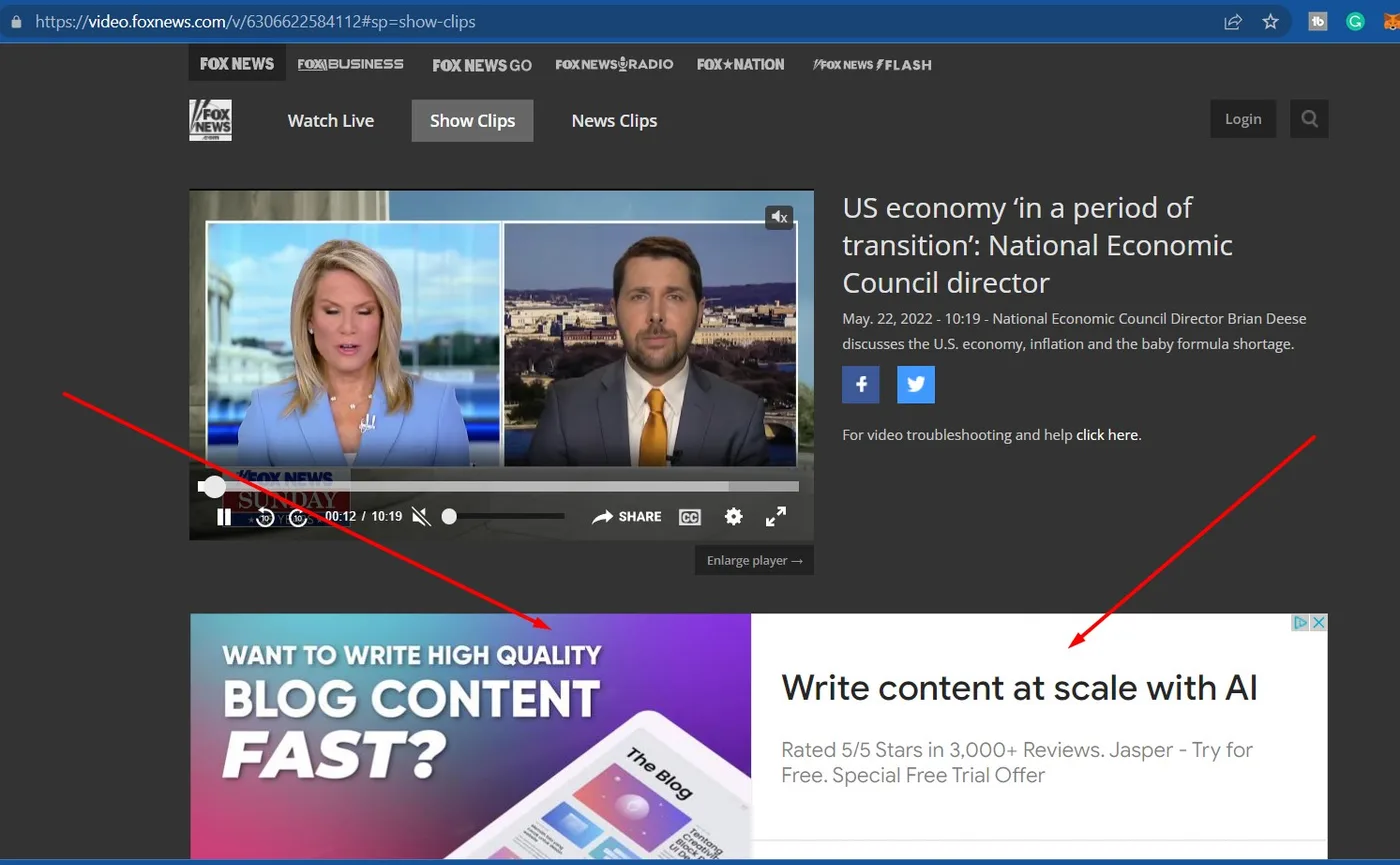Viewport: 1400px width, 865px height.
Task: Open site search magnifier
Action: [1309, 119]
